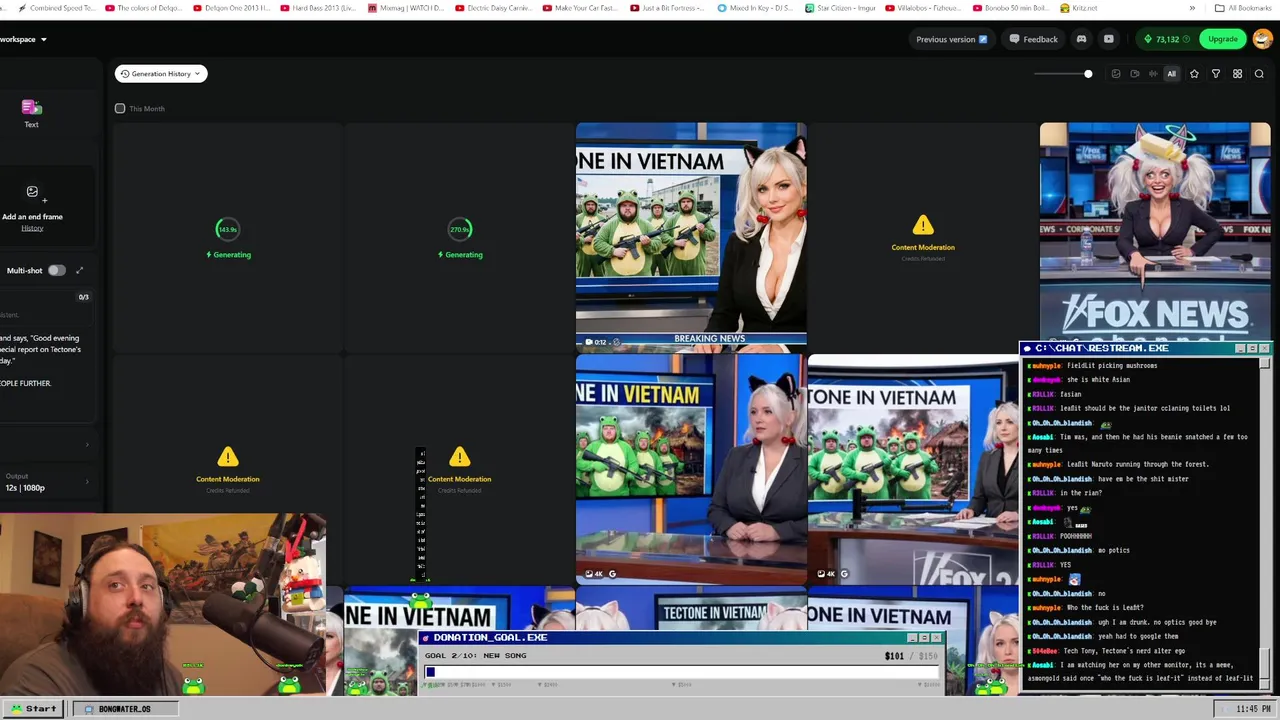Expand the prompt editor with arrows icon
Viewport: 1280px width, 720px height.
(x=80, y=270)
